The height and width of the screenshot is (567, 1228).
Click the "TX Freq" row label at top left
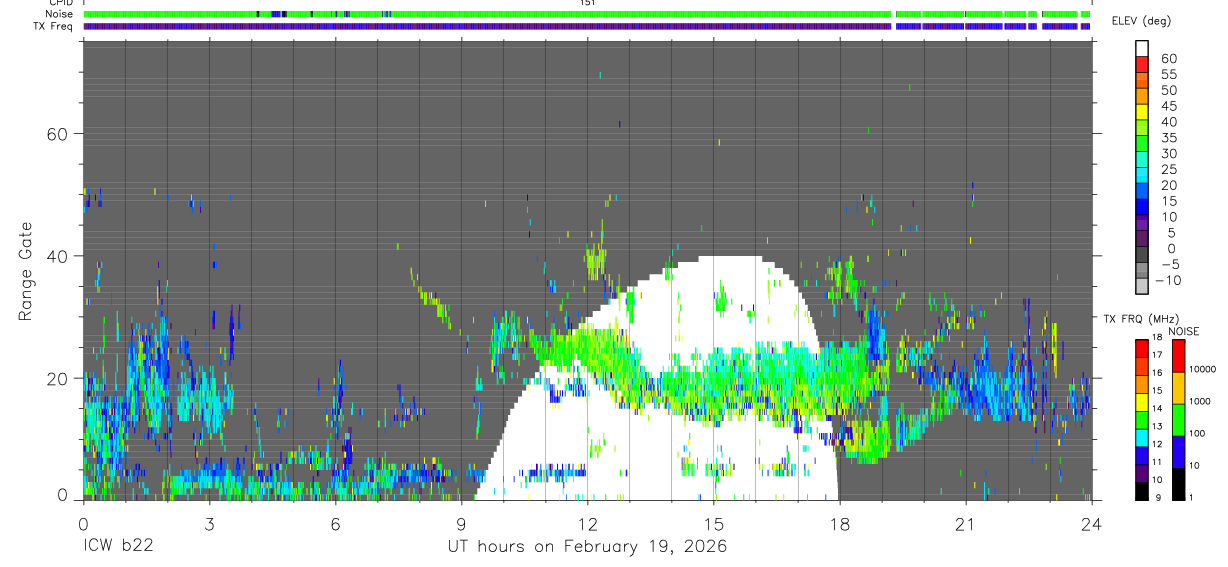[55, 26]
